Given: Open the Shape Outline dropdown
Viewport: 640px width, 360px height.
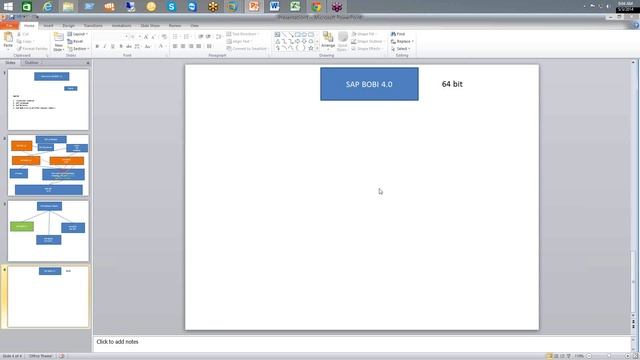Looking at the screenshot, I should tap(367, 41).
